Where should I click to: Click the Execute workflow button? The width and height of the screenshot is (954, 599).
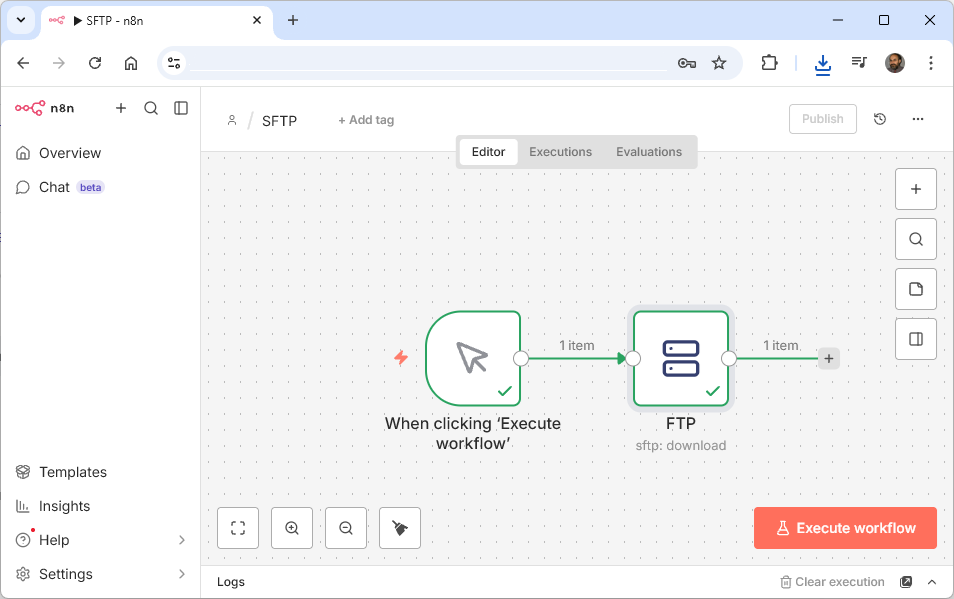click(845, 528)
